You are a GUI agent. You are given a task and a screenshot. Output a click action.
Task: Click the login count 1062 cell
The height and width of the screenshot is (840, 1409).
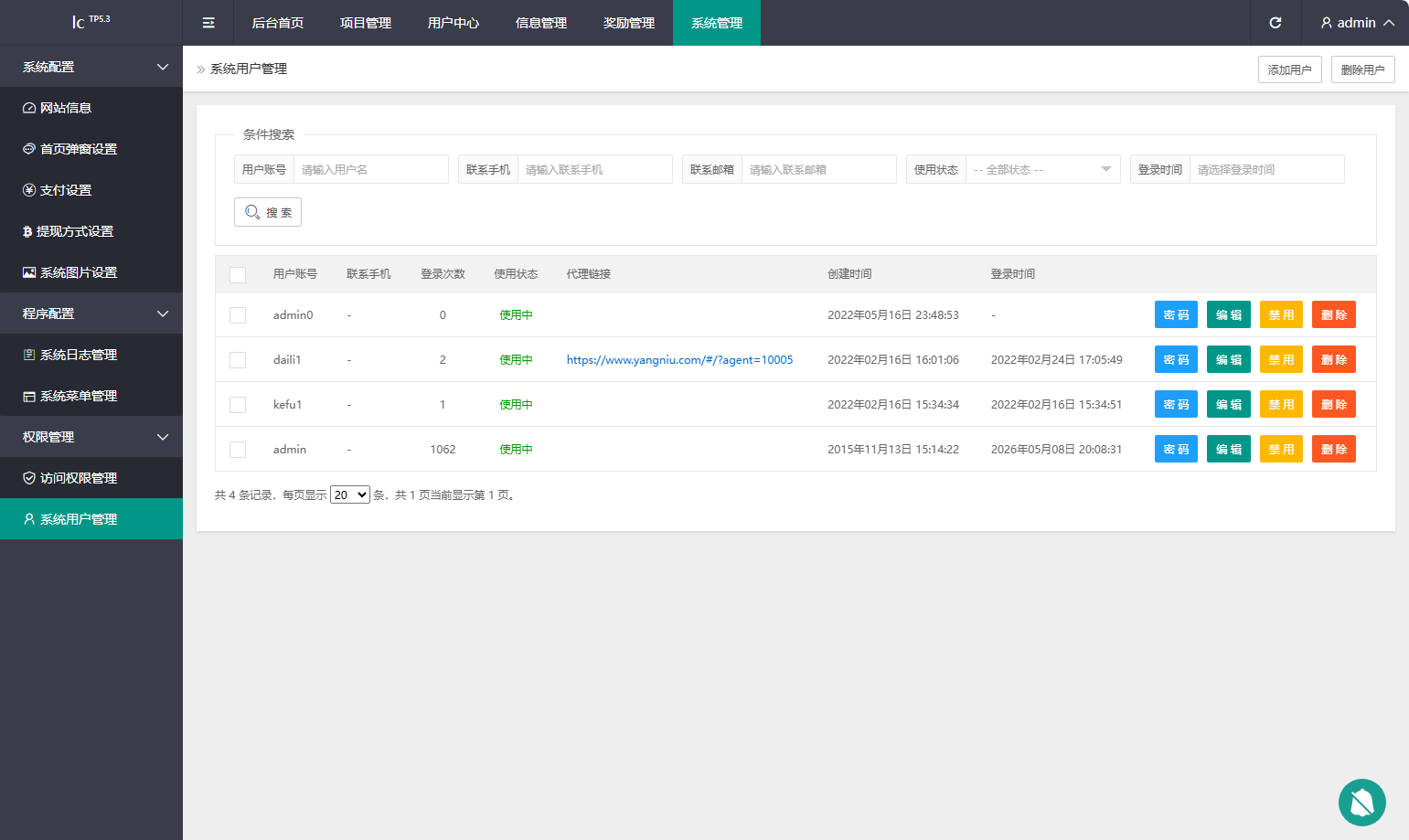(443, 450)
